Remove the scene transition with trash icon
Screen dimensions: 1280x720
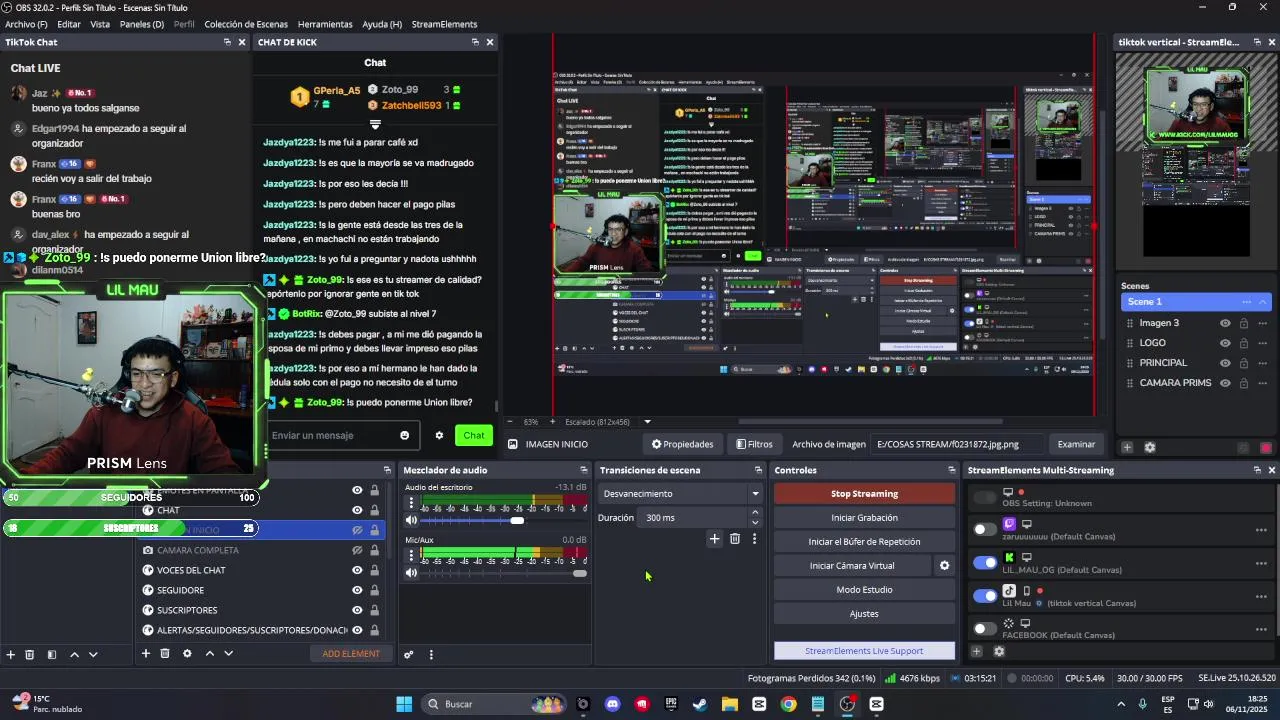pos(735,539)
